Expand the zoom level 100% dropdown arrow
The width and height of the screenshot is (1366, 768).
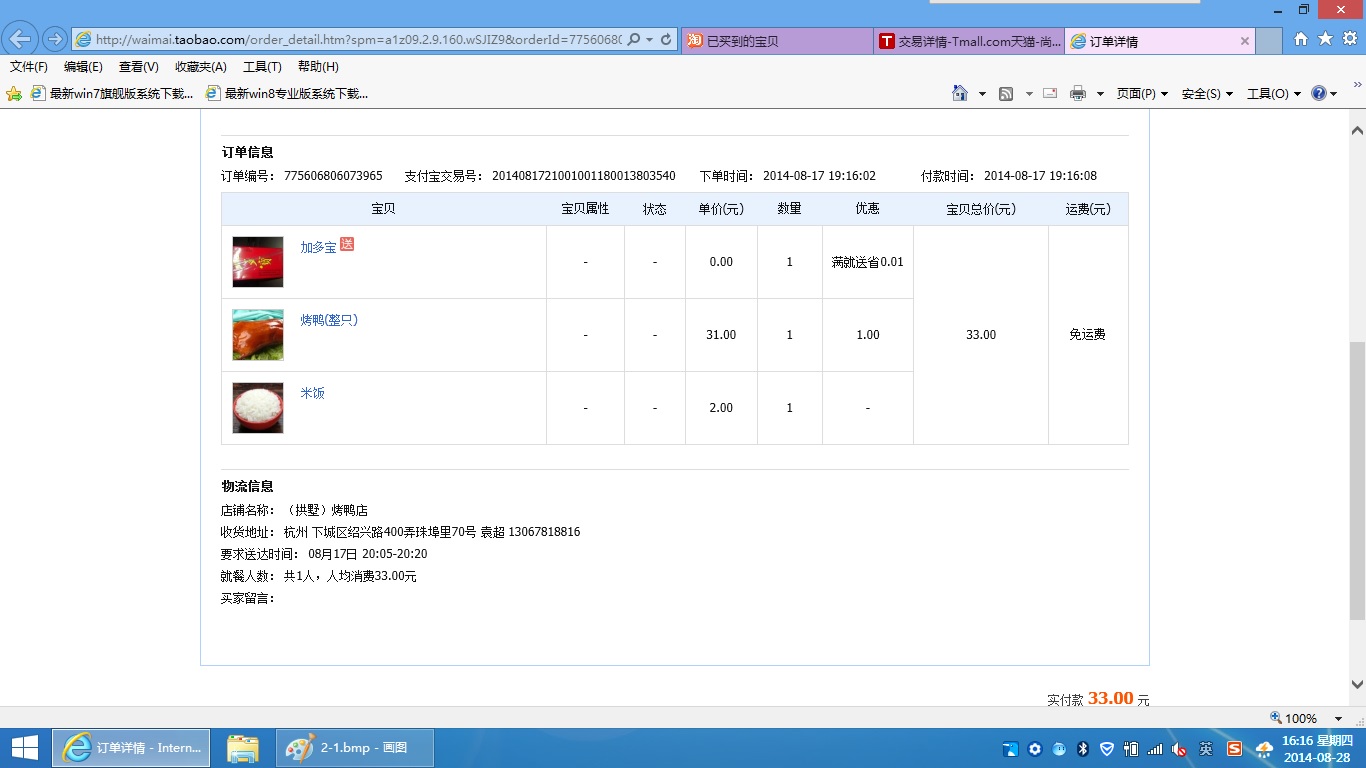click(1338, 718)
